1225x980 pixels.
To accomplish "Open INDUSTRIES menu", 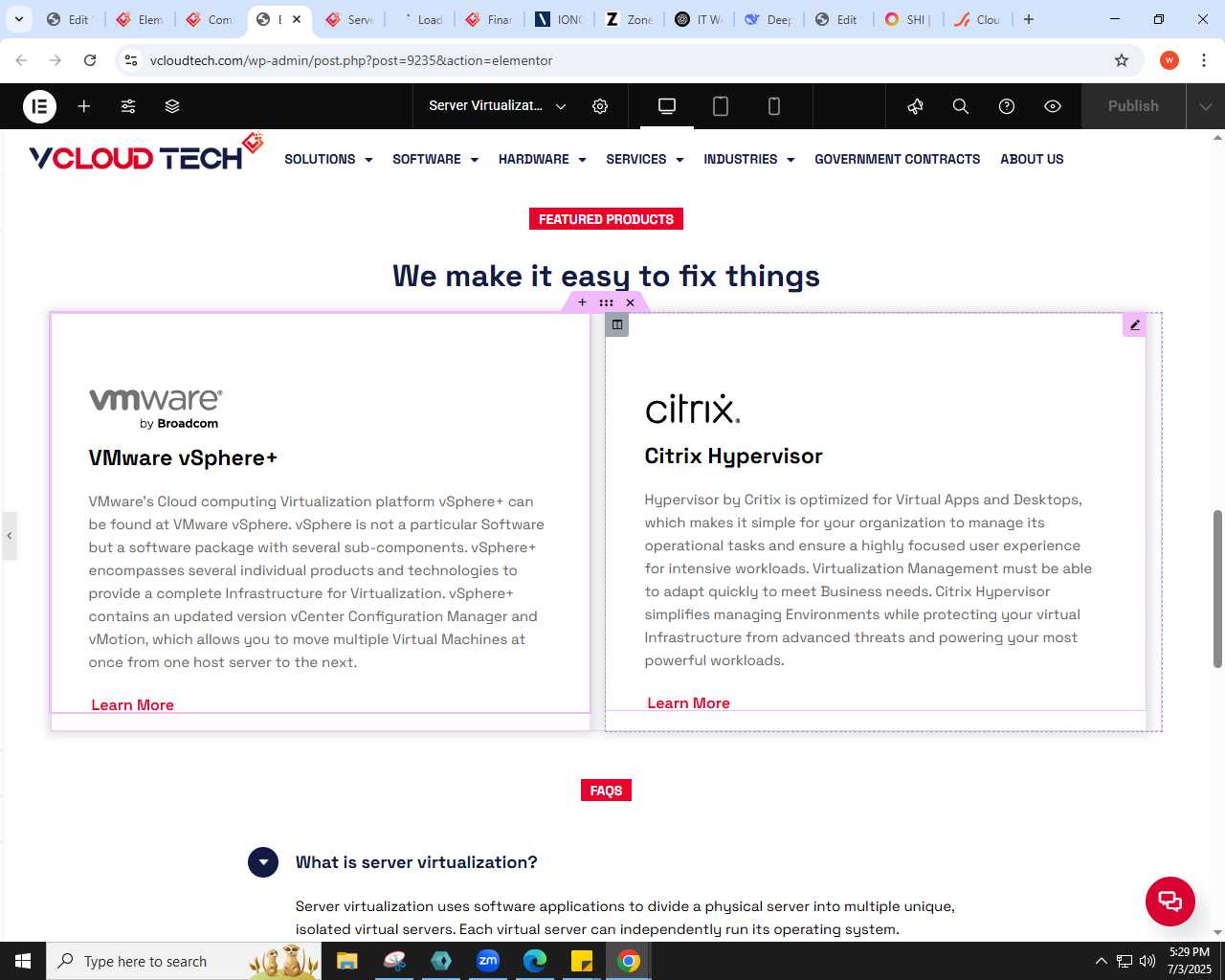I will click(749, 159).
